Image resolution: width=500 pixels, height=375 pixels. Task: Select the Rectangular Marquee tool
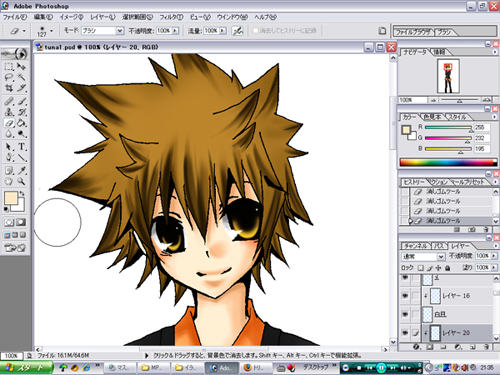9,67
